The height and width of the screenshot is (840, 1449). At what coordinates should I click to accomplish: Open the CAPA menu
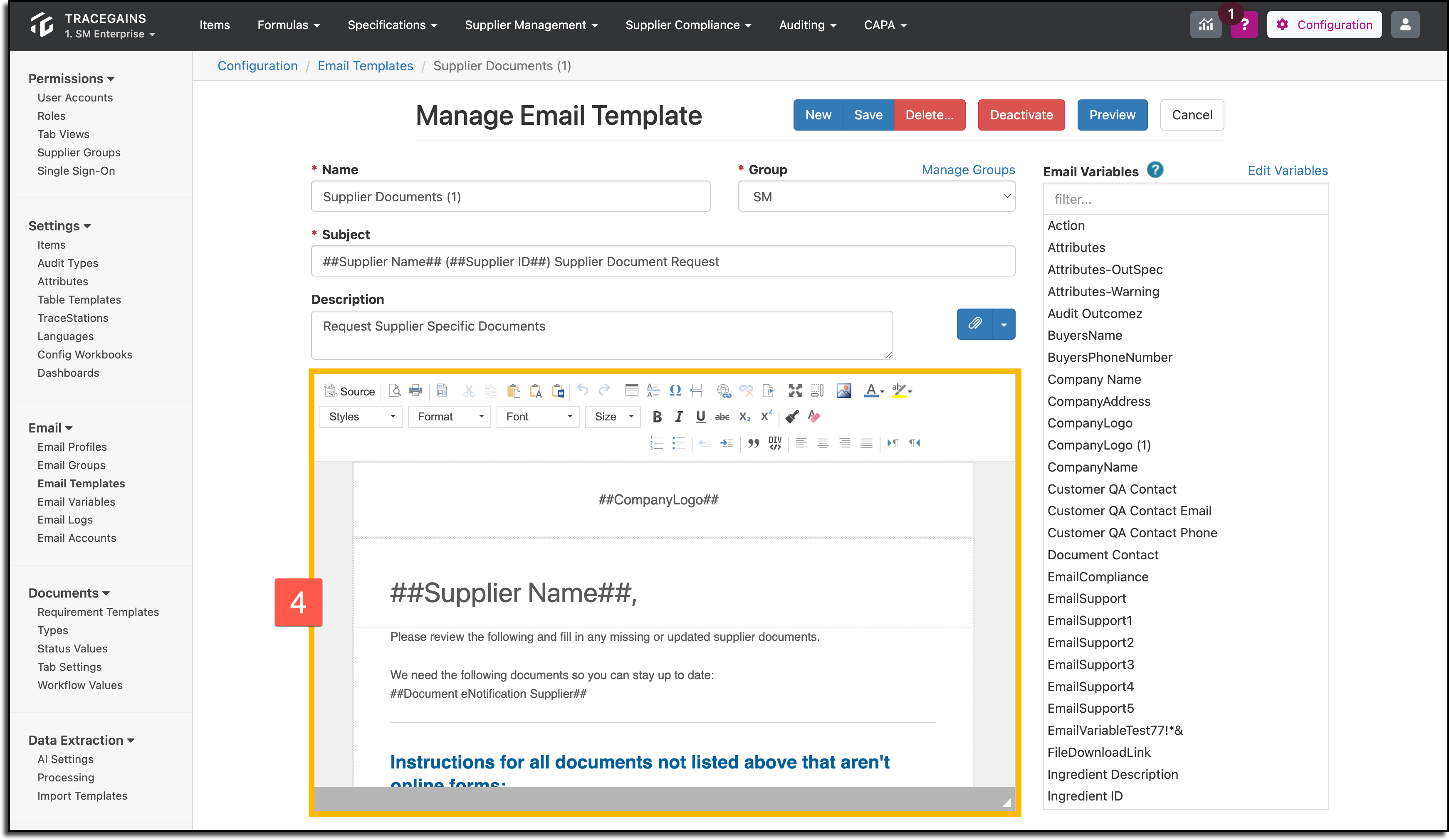(885, 25)
